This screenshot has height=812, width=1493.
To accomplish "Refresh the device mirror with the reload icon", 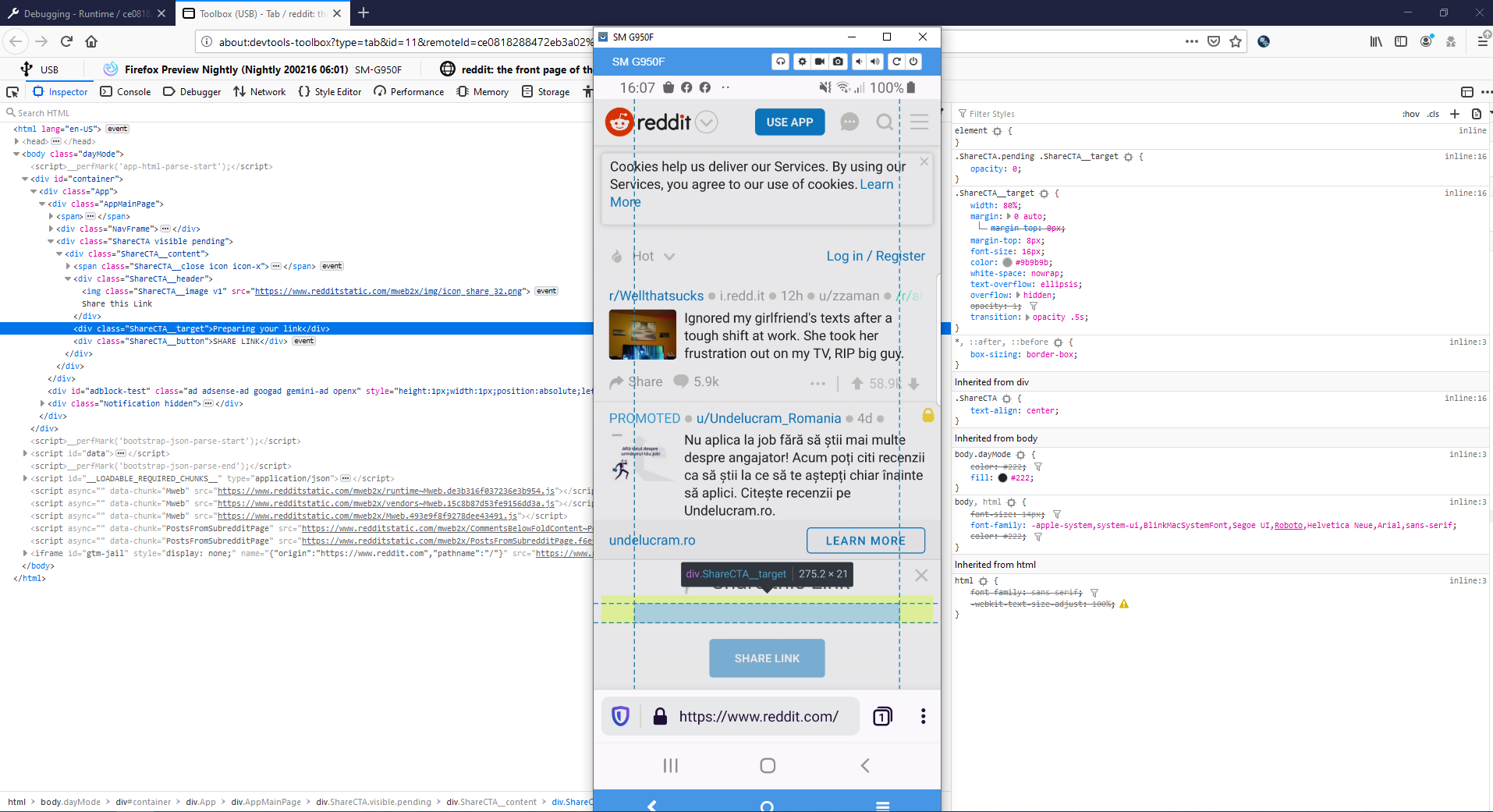I will tap(896, 62).
